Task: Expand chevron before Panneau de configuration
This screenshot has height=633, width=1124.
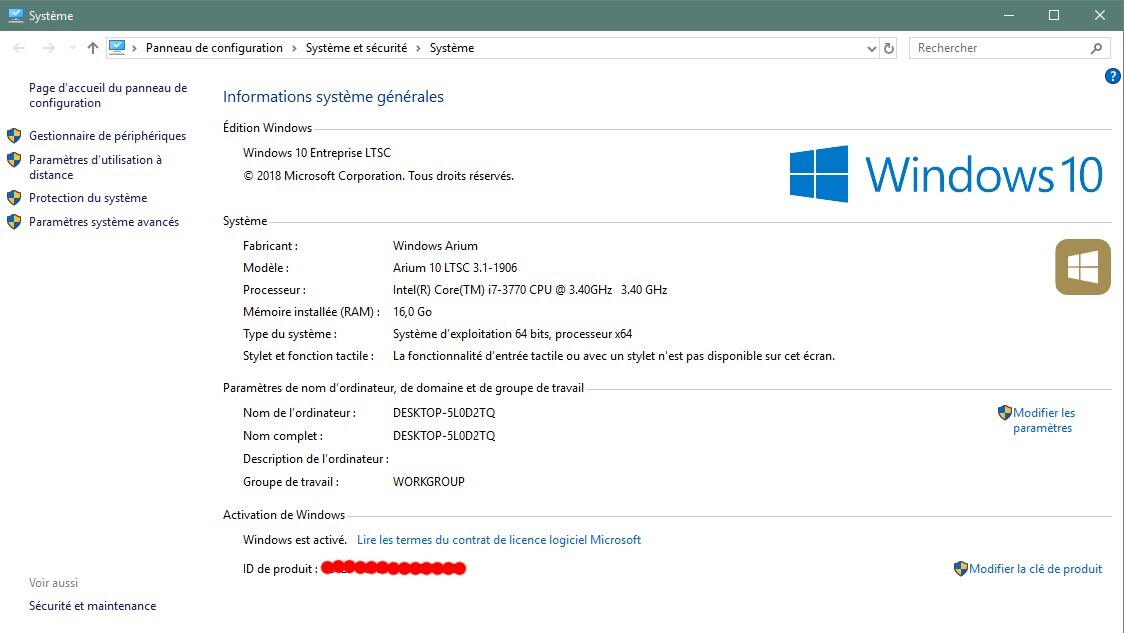Action: point(134,48)
